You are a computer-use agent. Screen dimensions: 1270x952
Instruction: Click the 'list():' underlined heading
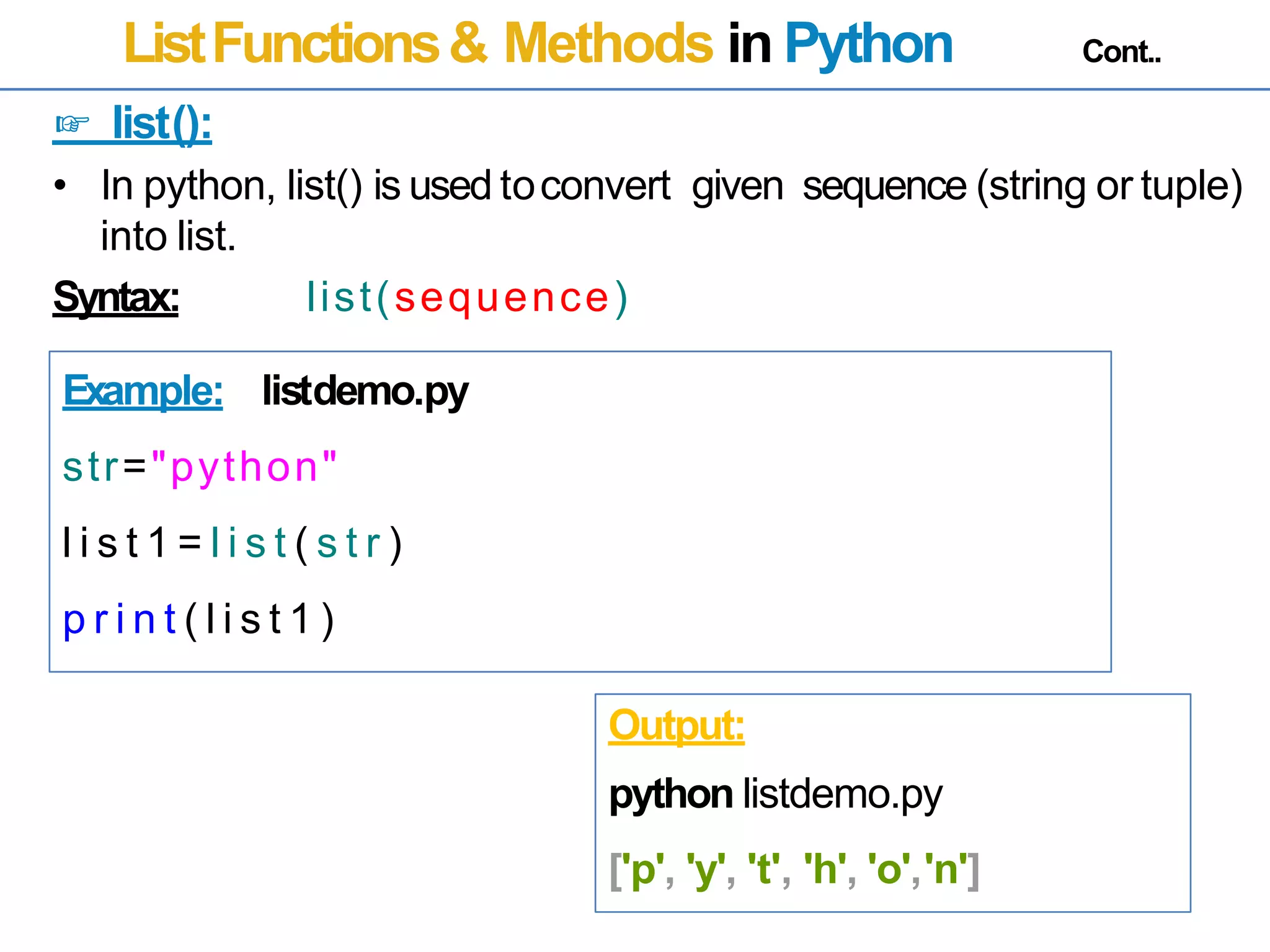point(162,125)
